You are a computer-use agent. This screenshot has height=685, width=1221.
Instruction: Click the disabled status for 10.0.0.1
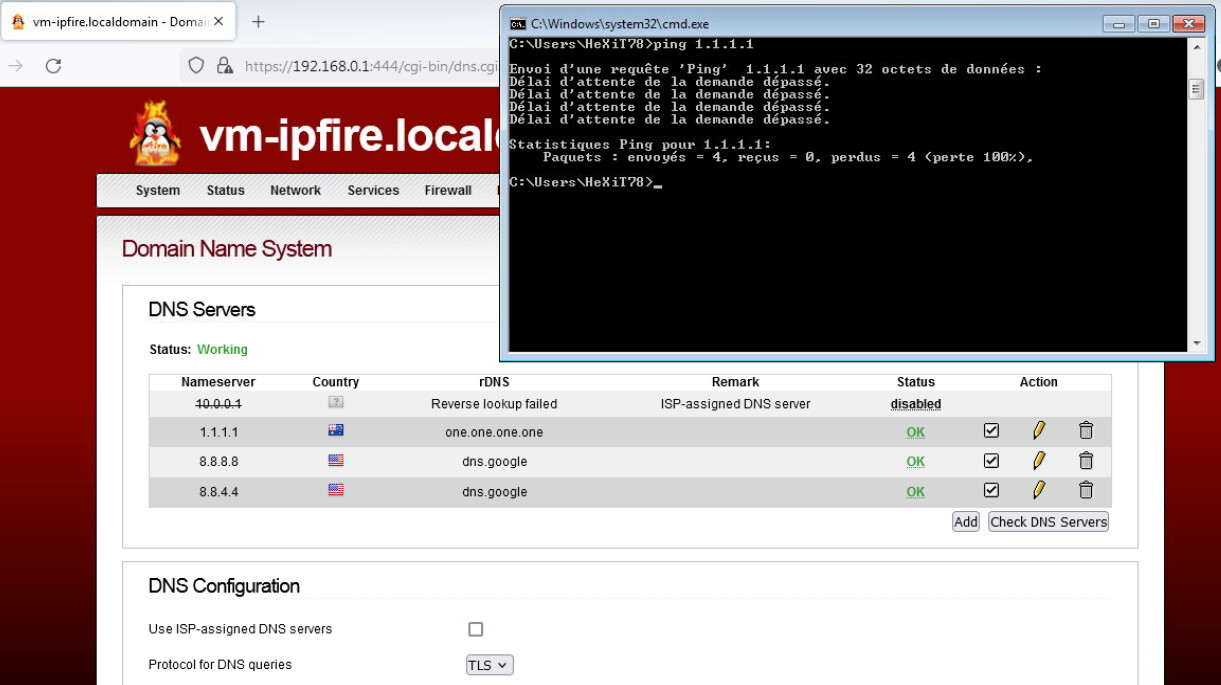(916, 404)
